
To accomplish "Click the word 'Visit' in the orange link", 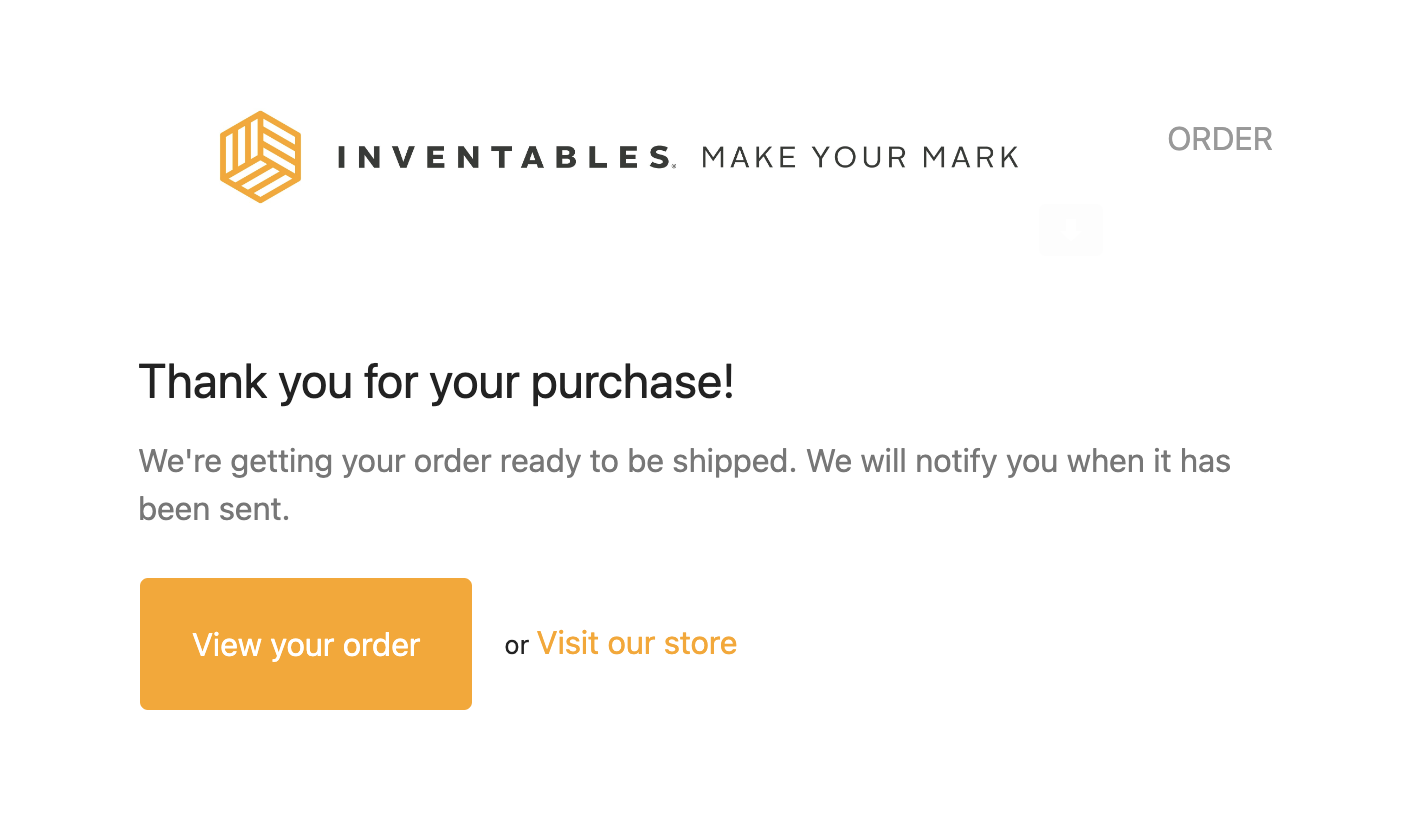I will [x=568, y=643].
